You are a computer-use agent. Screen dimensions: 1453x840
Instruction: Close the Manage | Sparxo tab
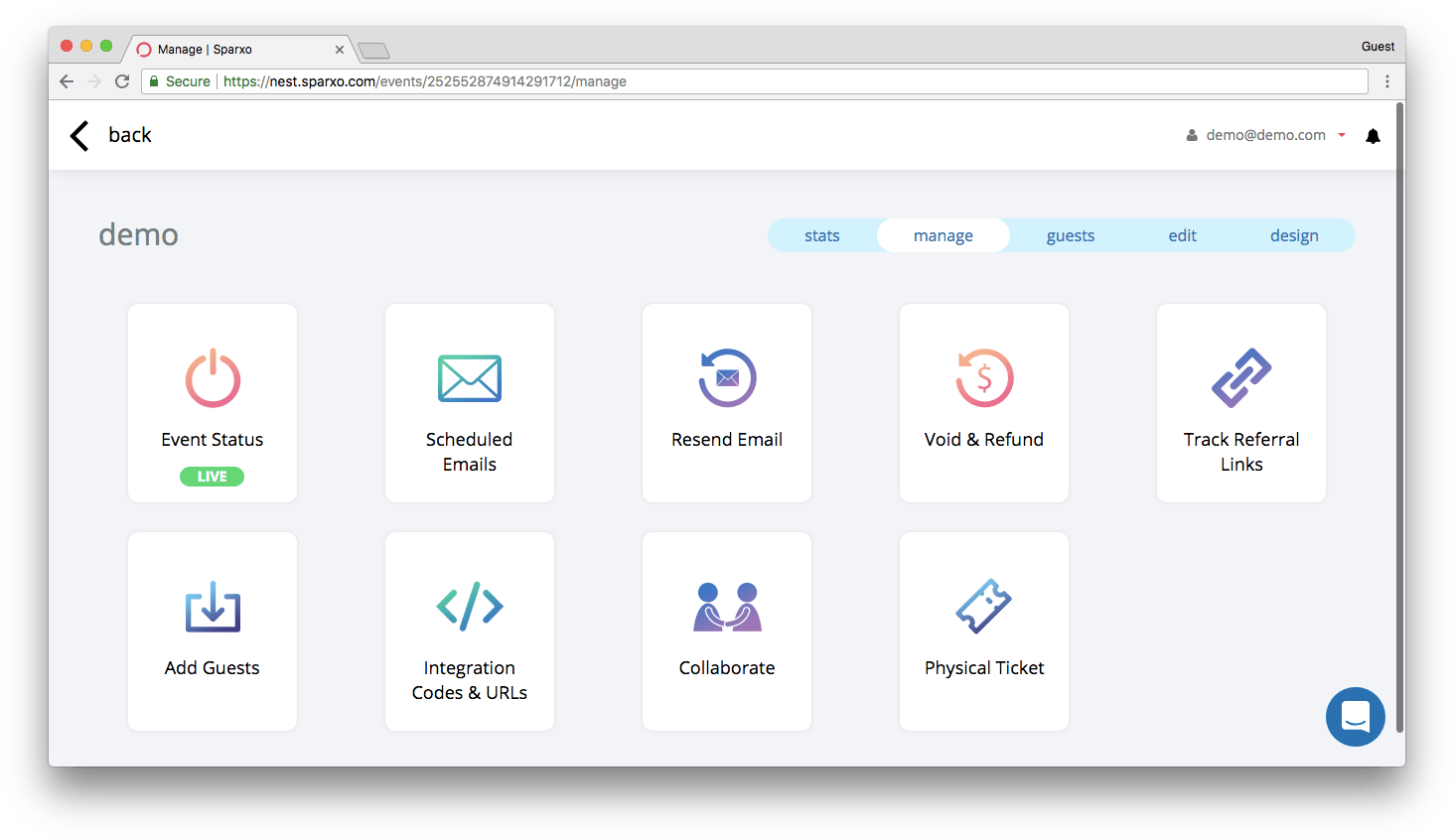point(340,50)
